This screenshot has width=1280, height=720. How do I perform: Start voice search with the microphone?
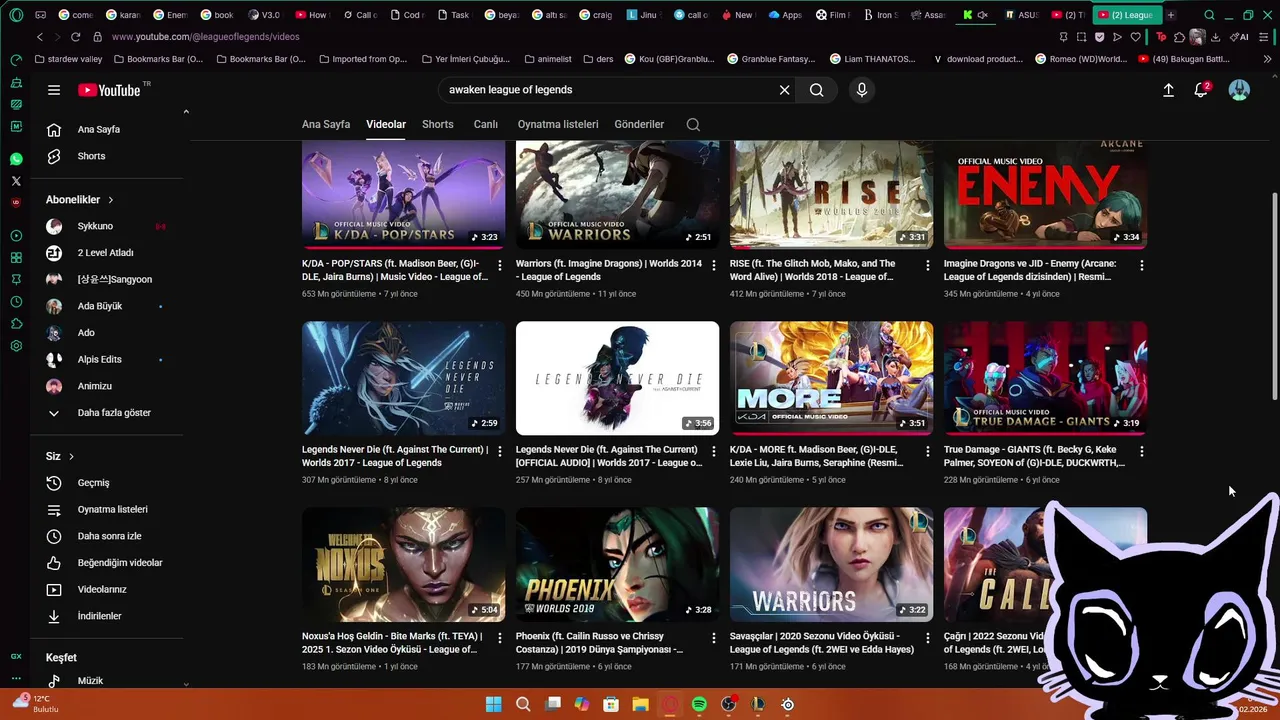(862, 90)
